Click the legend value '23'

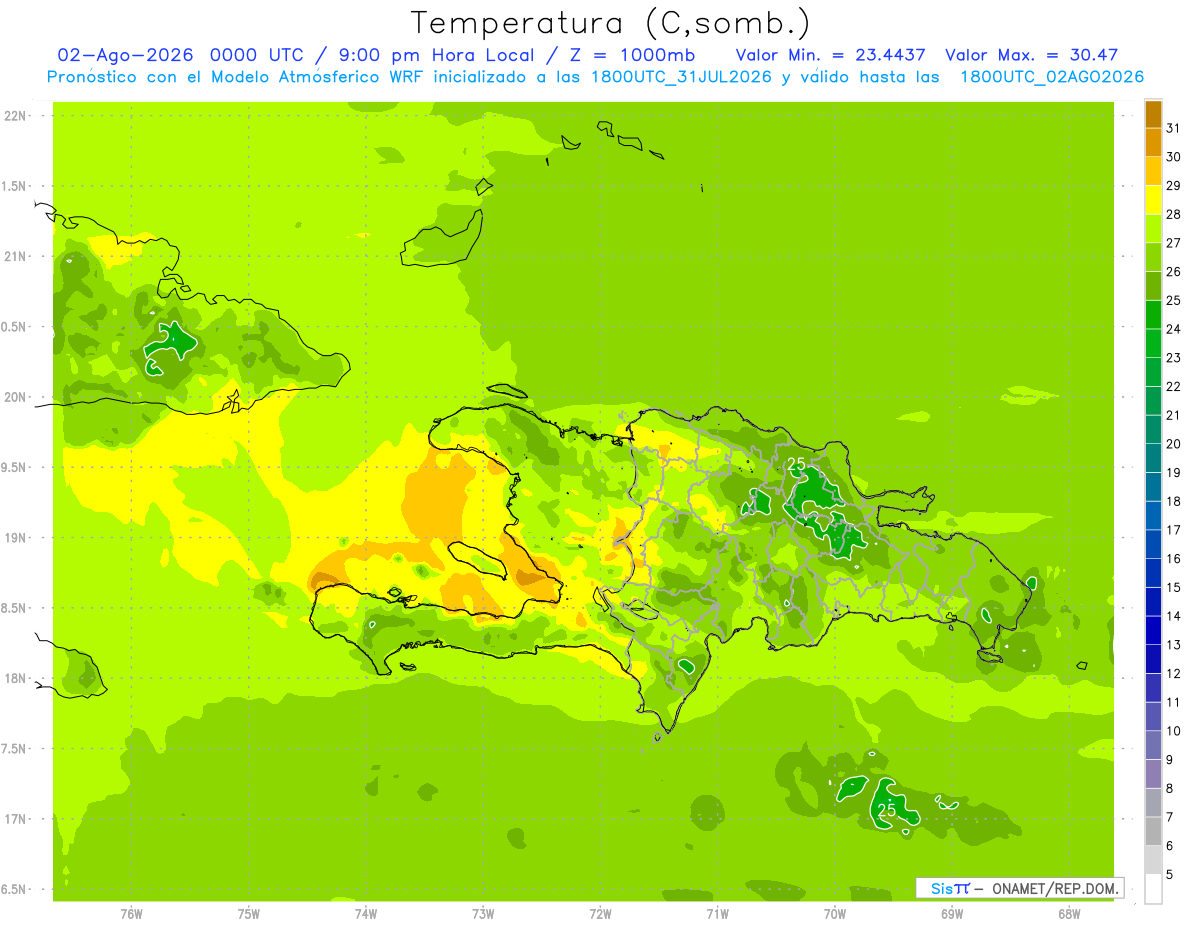(x=1174, y=358)
